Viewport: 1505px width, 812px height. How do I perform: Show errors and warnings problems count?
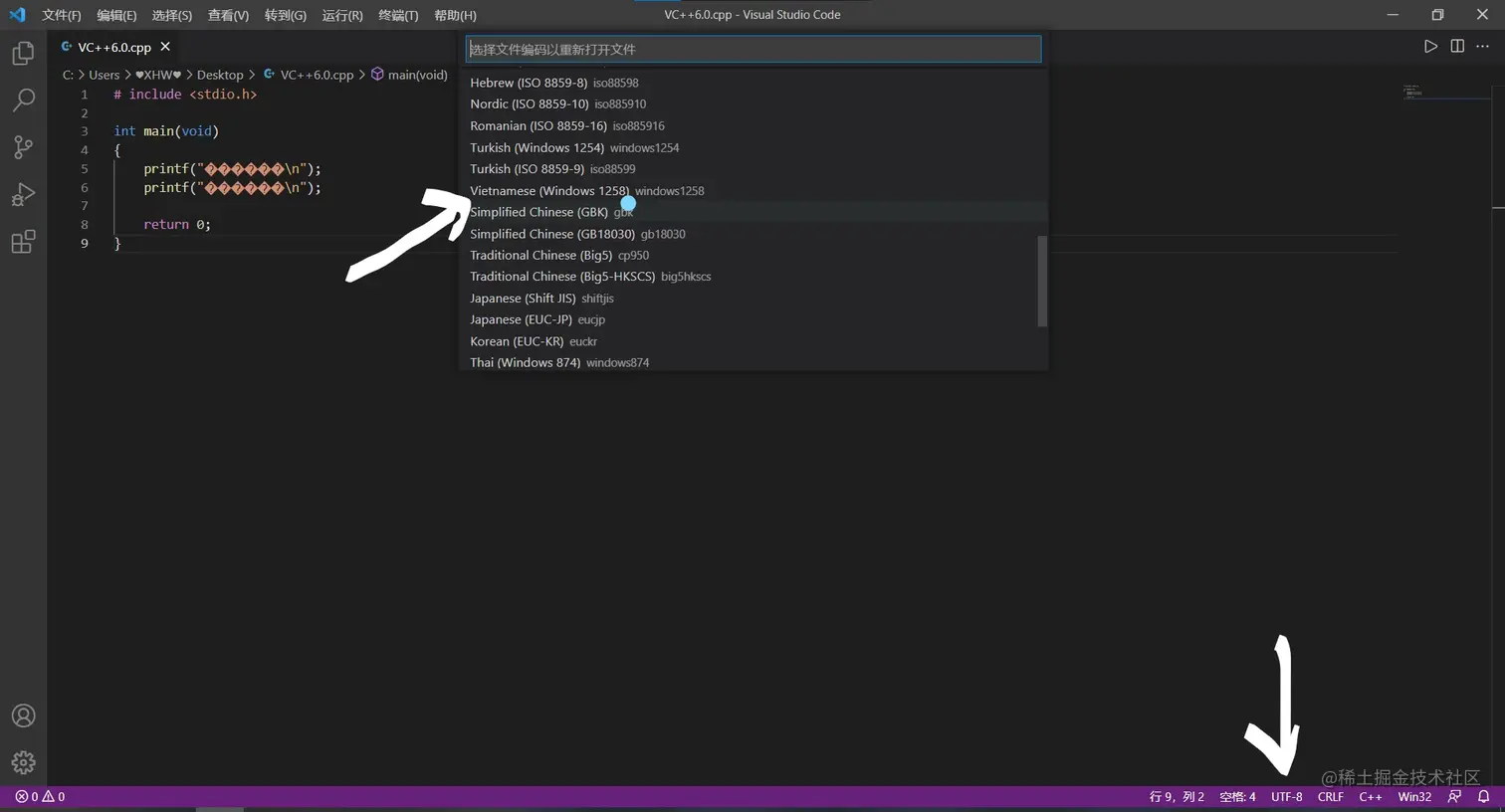coord(40,796)
